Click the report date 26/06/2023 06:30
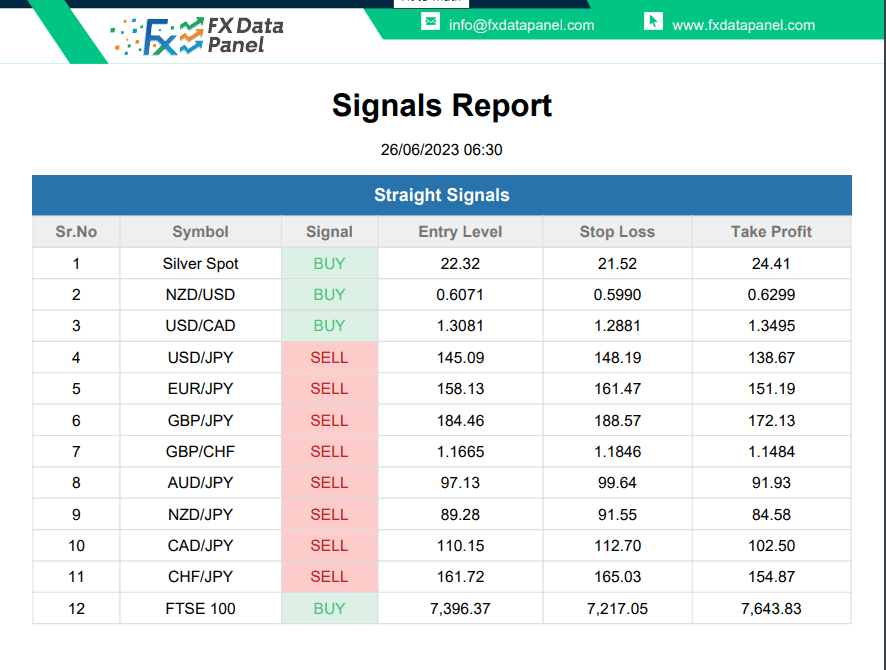The height and width of the screenshot is (670, 886). tap(441, 150)
